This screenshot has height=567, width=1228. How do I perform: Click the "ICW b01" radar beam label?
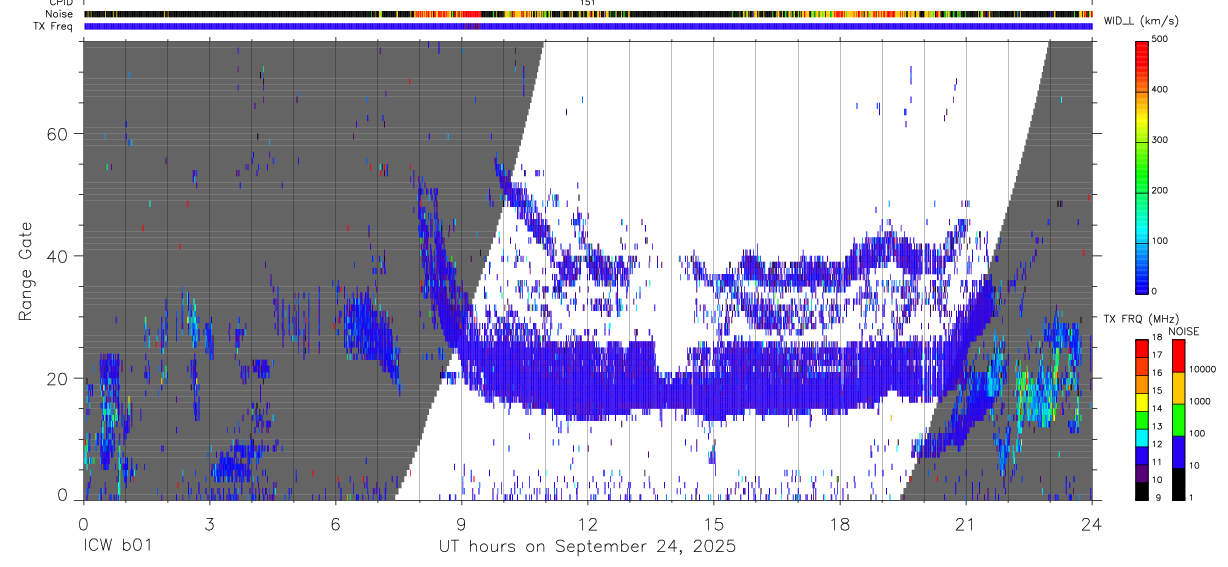[x=119, y=547]
